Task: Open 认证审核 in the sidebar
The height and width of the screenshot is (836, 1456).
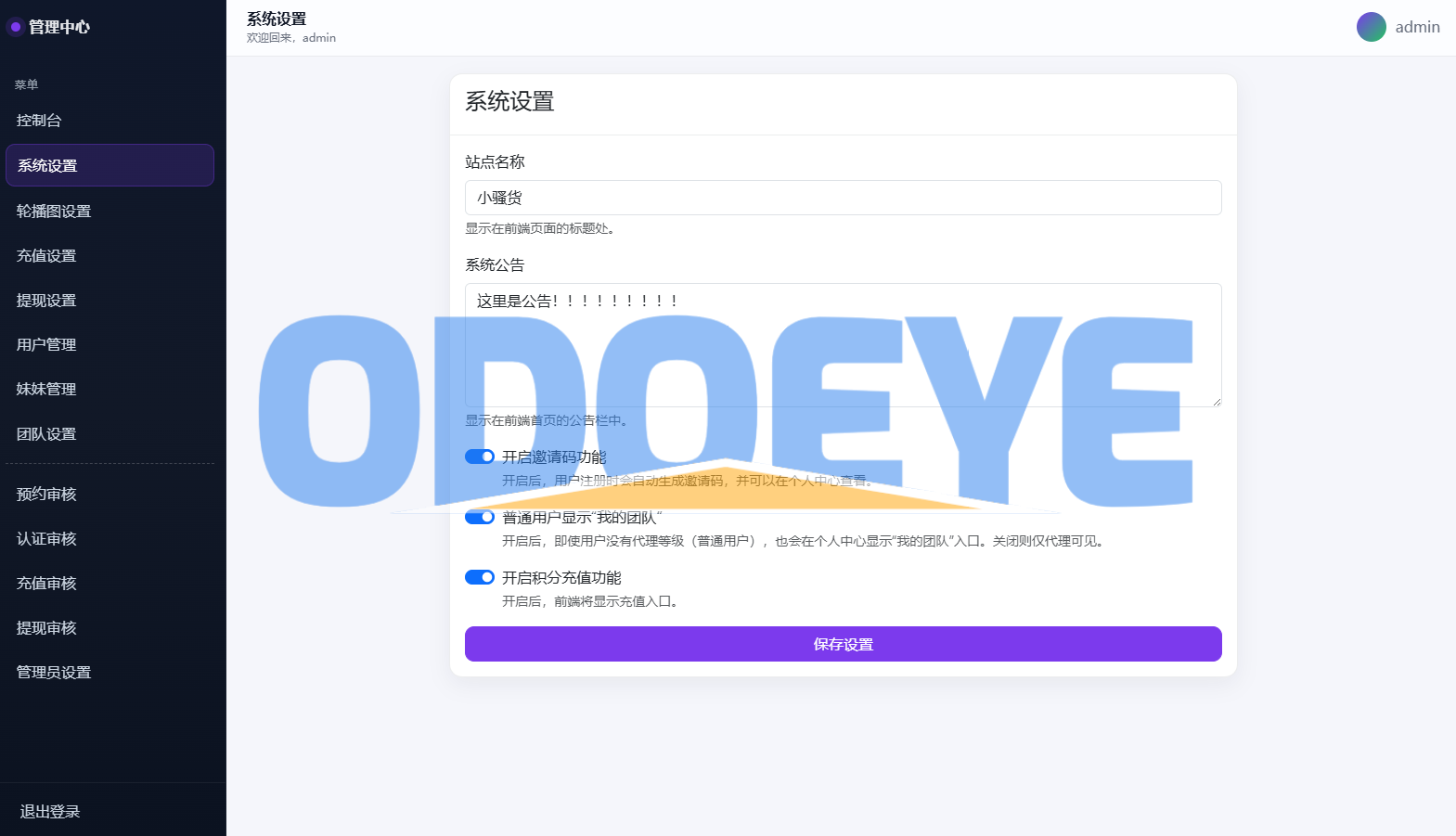Action: point(110,538)
